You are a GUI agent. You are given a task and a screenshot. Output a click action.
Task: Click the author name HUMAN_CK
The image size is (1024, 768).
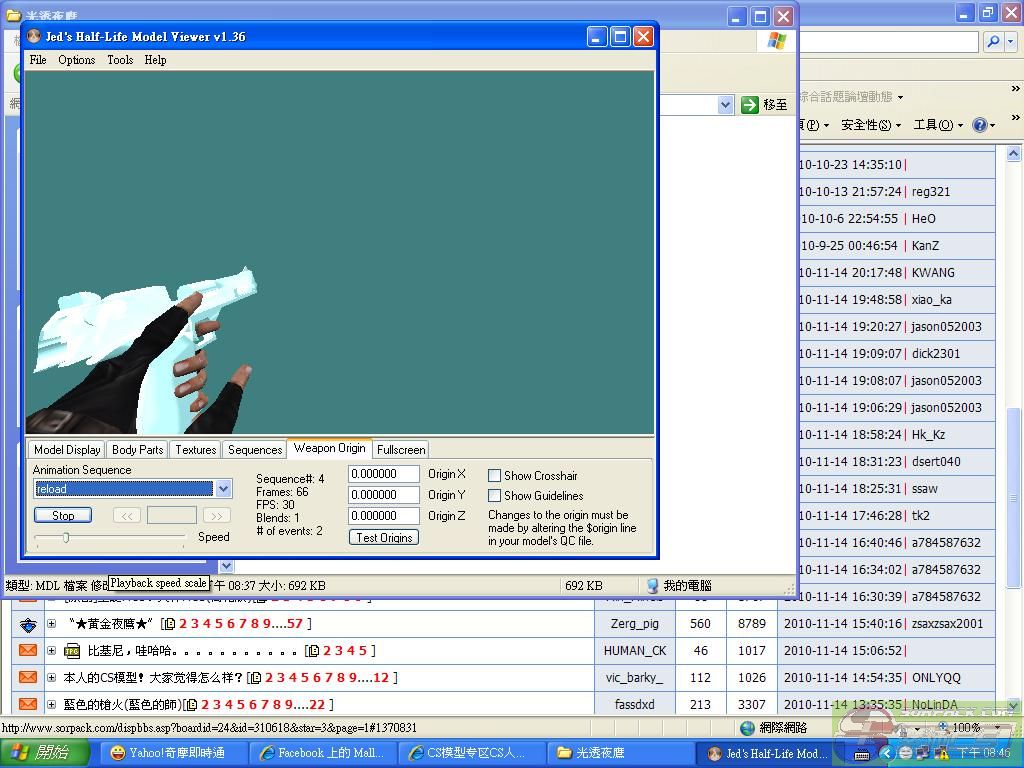[x=634, y=650]
